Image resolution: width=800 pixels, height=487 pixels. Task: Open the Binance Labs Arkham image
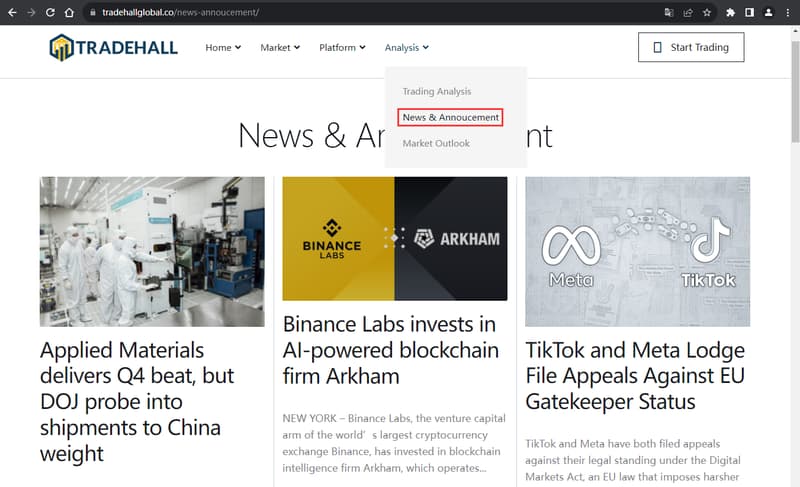[395, 239]
